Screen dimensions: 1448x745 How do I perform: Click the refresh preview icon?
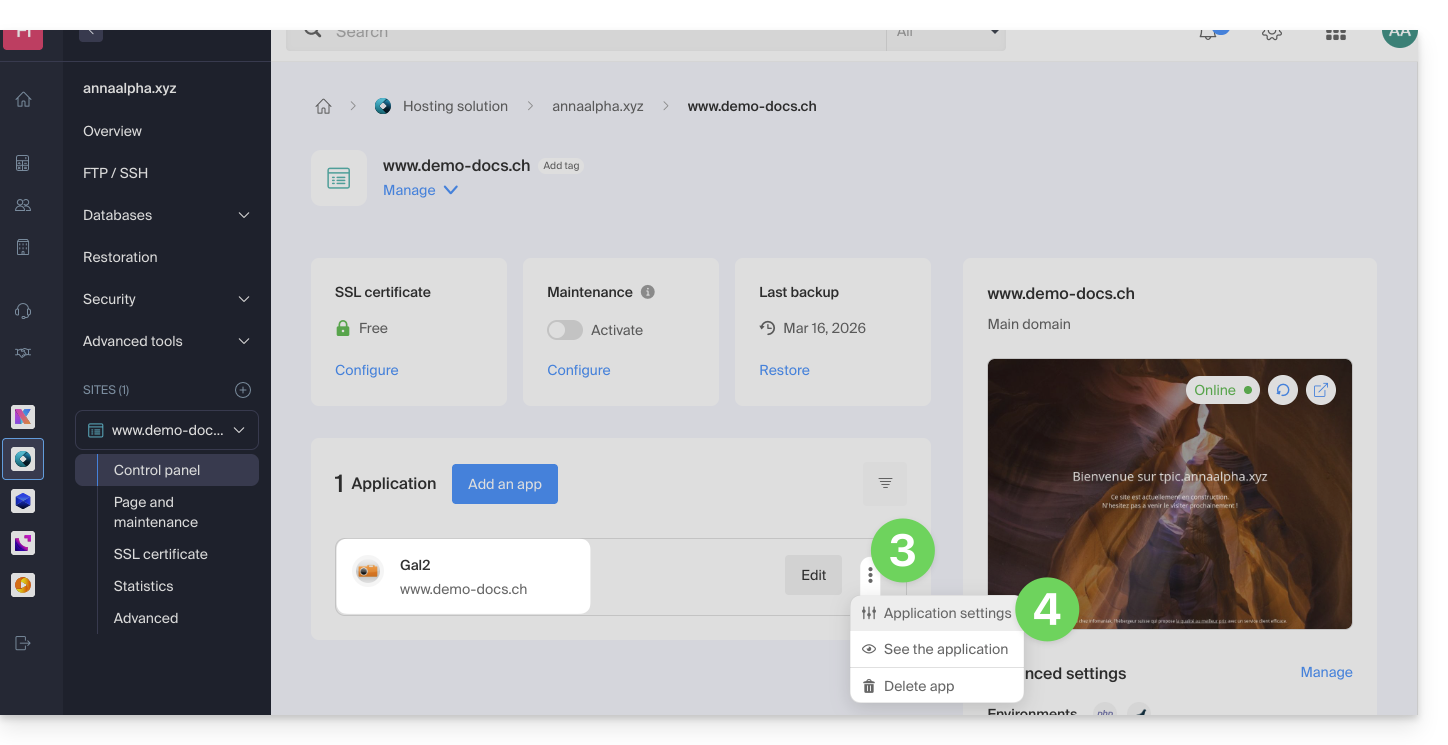[1283, 390]
